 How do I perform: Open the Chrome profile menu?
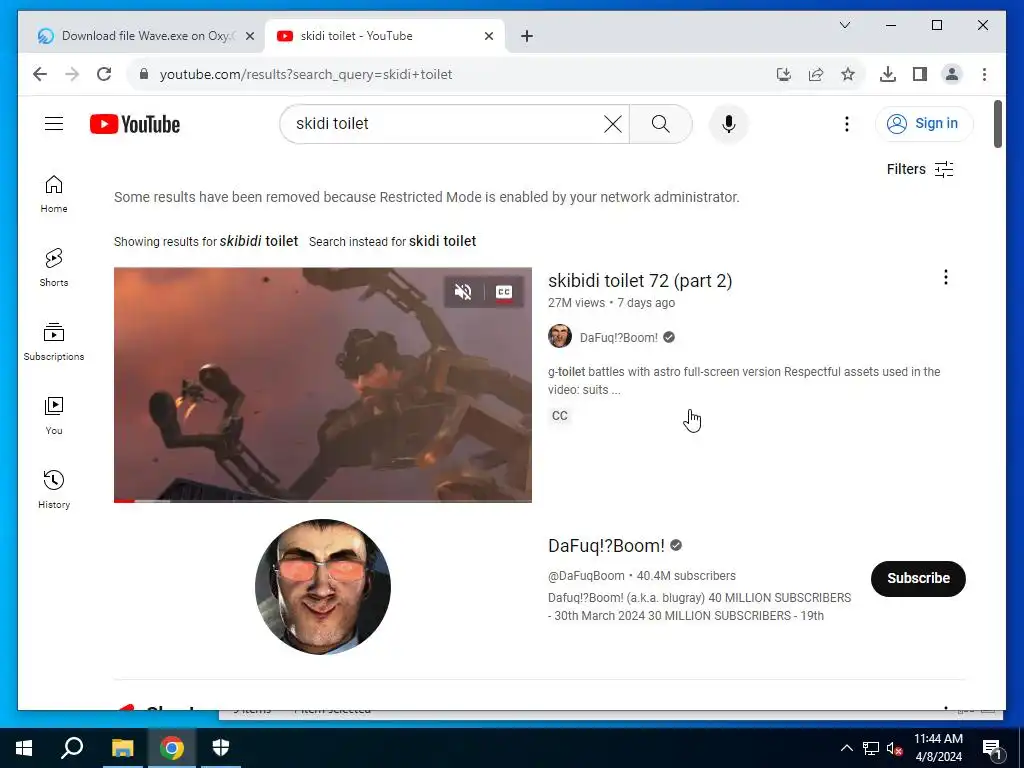(x=952, y=74)
